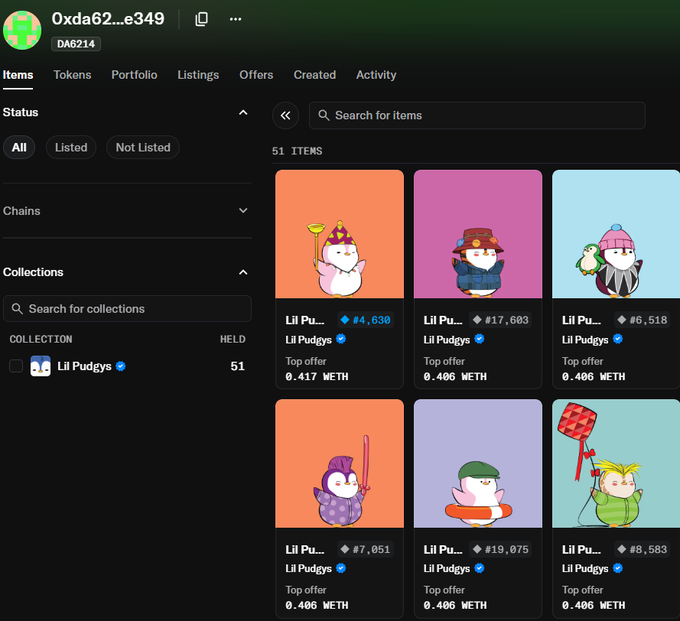
Task: Open Lil Pudgys link on #7,051 card
Action: (x=308, y=569)
